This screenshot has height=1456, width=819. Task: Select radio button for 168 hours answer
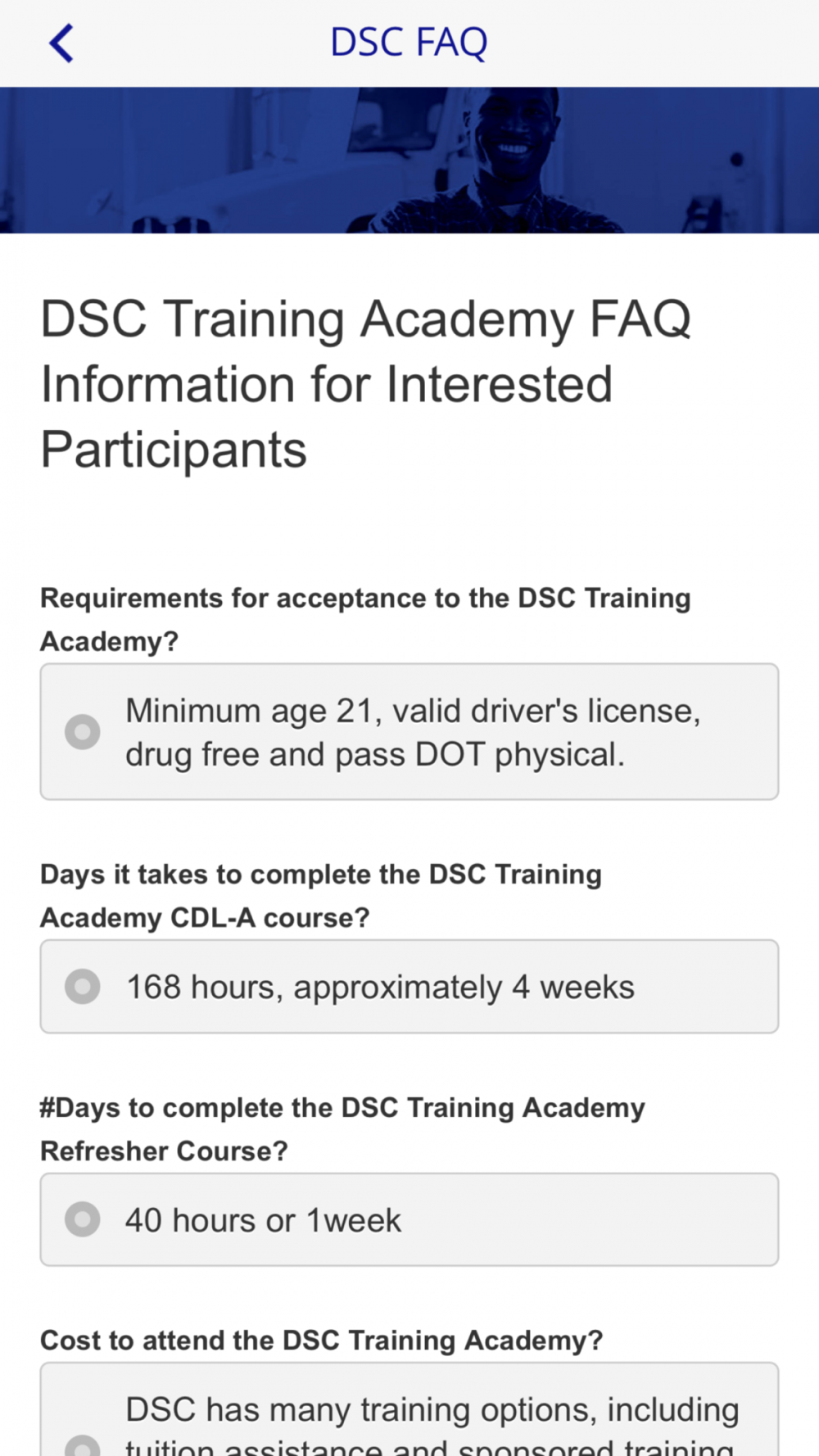[x=83, y=986]
